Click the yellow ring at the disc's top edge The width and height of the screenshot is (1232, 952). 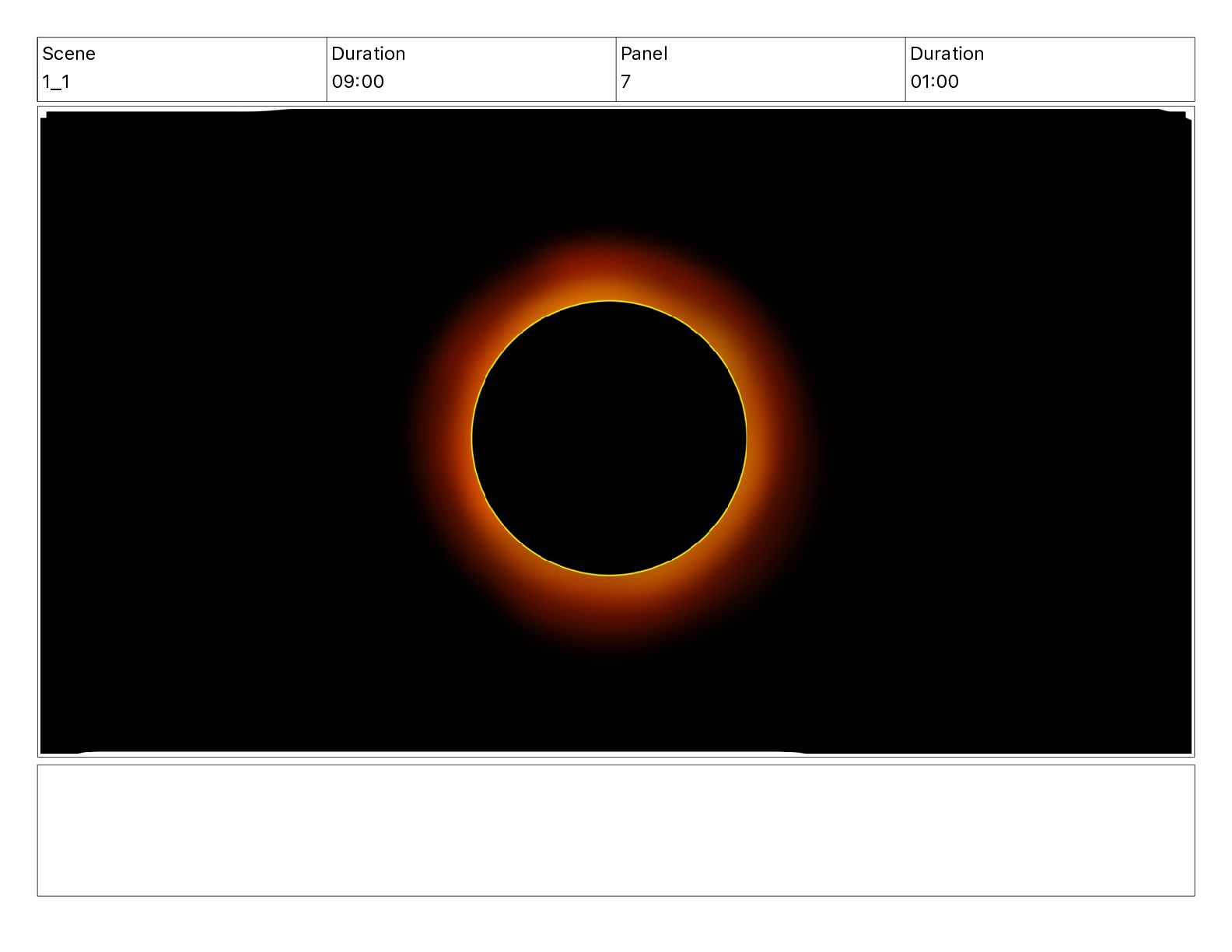pos(609,301)
